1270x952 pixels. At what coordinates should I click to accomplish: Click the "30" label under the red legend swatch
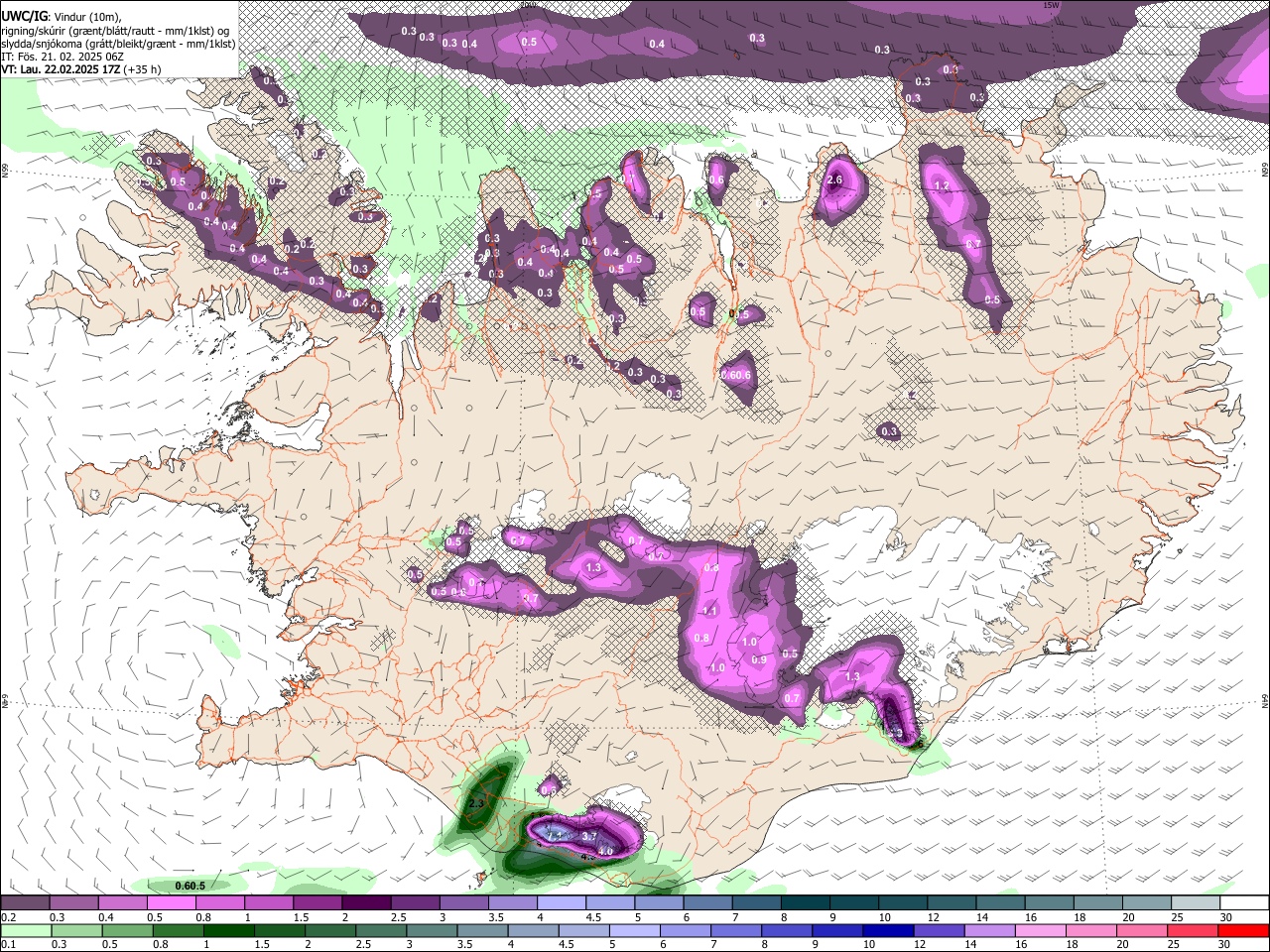1223,944
